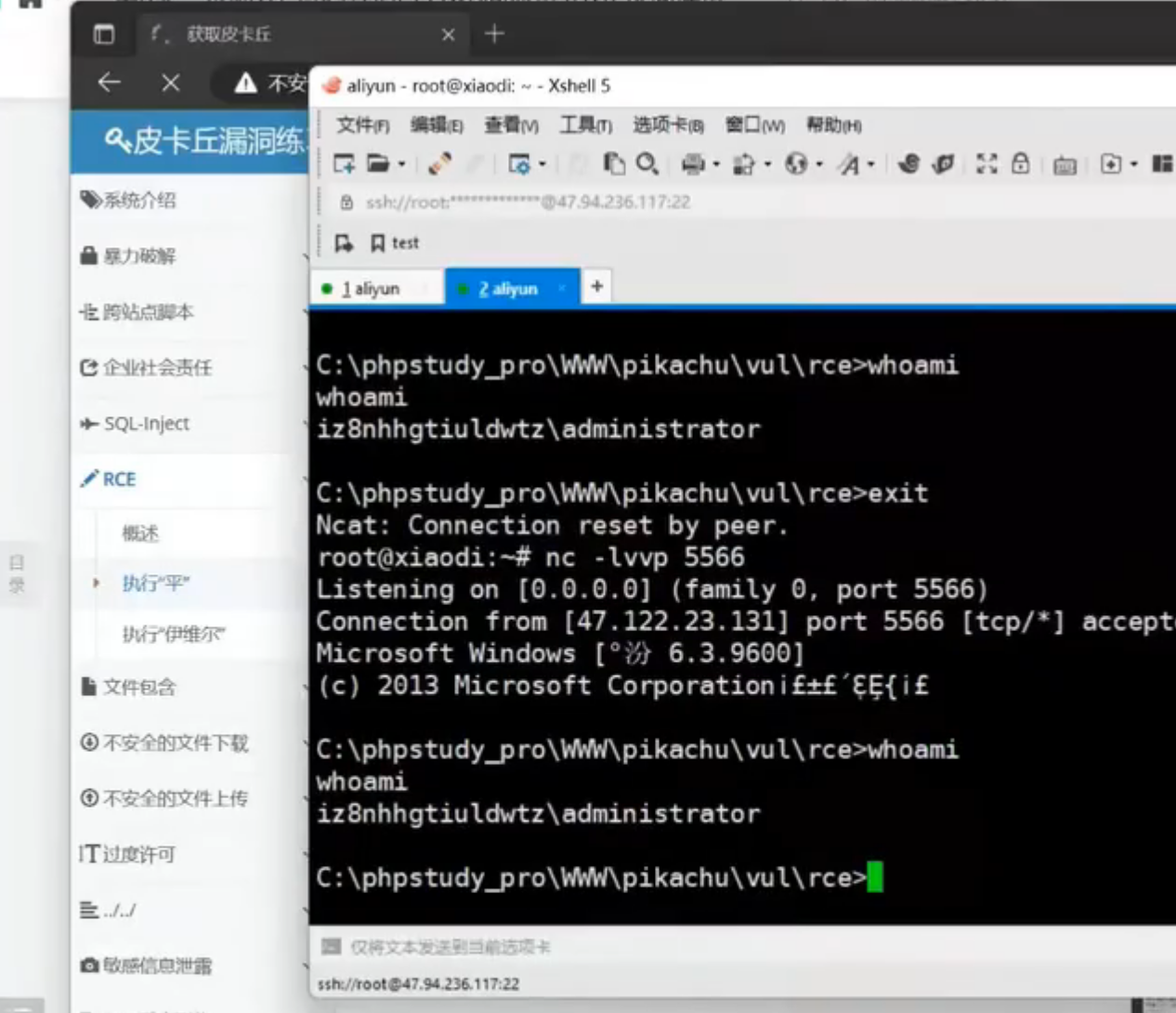Expand dropdown arrow next to plus-box icon

point(1134,164)
